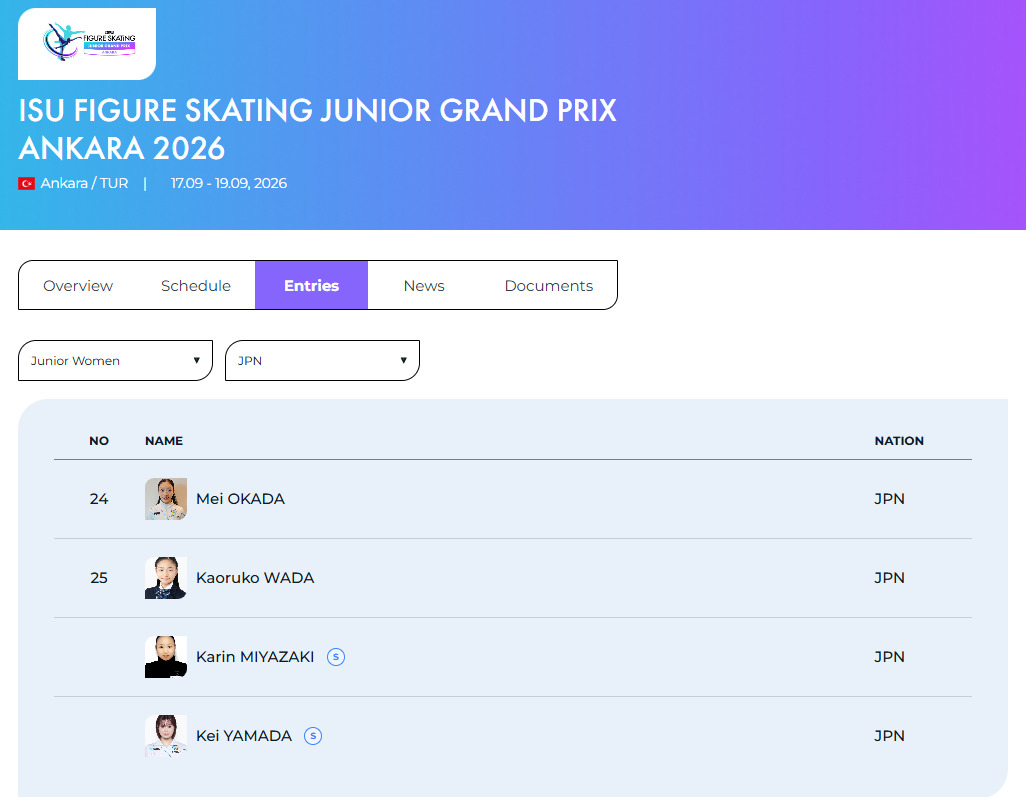Click the substitute S badge next to Kei YAMADA
The height and width of the screenshot is (797, 1026).
[313, 735]
